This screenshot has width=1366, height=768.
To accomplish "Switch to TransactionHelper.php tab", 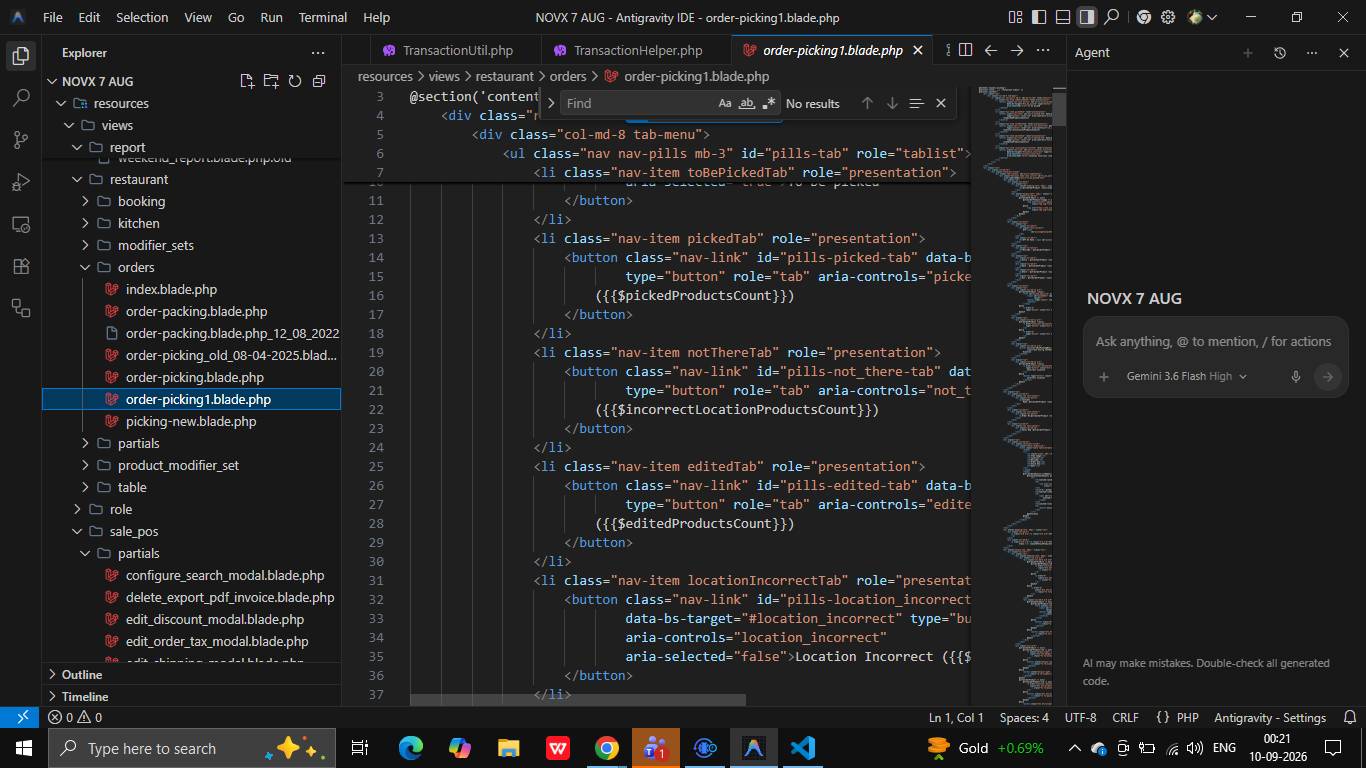I will (x=637, y=50).
